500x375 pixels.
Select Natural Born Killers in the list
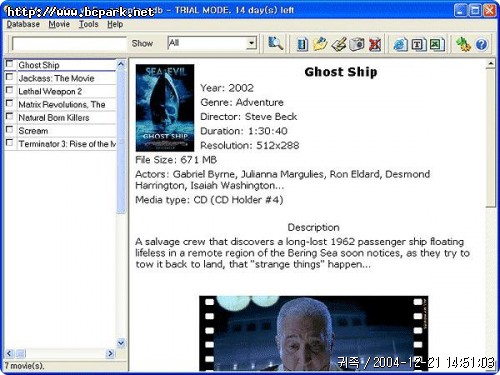click(67, 118)
